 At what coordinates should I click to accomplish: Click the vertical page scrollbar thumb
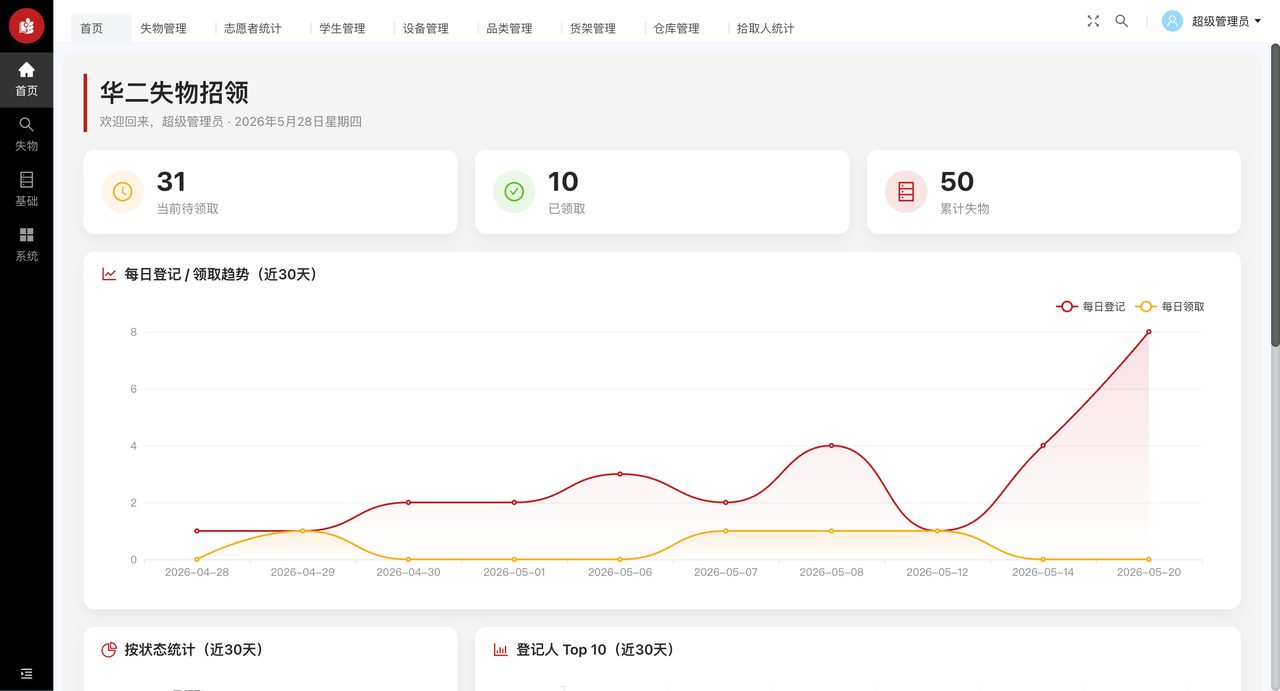1275,195
